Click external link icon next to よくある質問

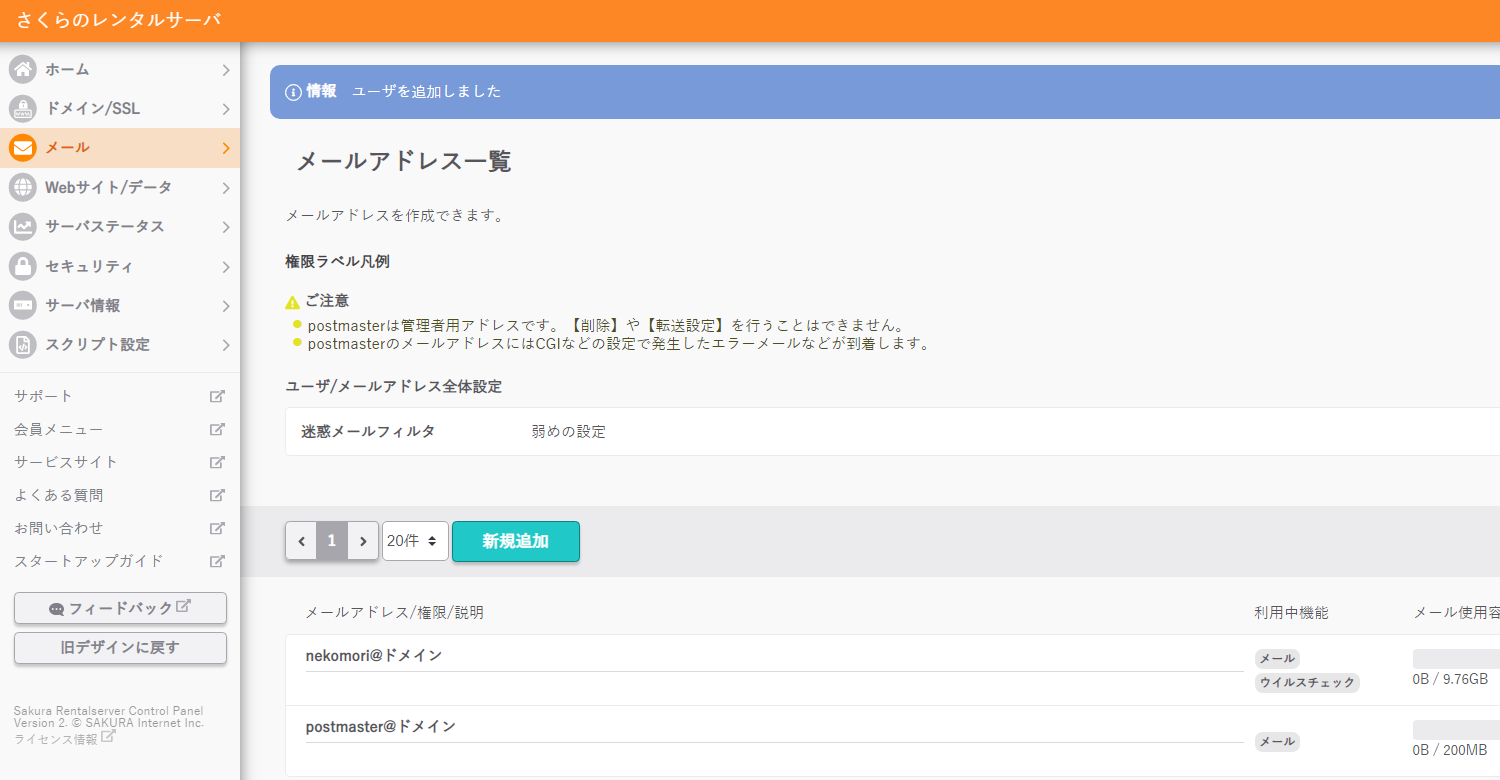[x=217, y=495]
